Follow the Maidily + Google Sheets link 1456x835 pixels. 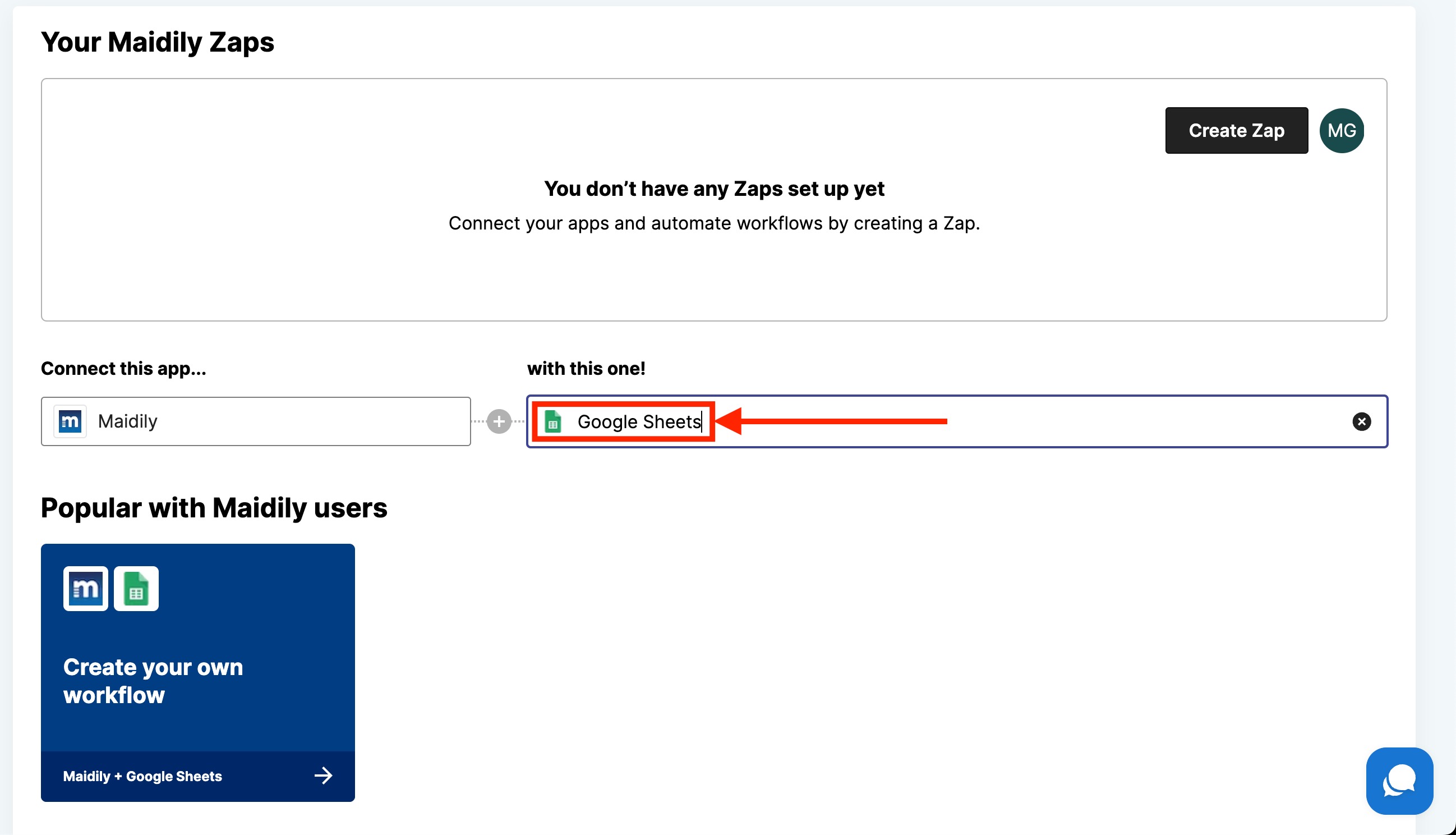142,776
